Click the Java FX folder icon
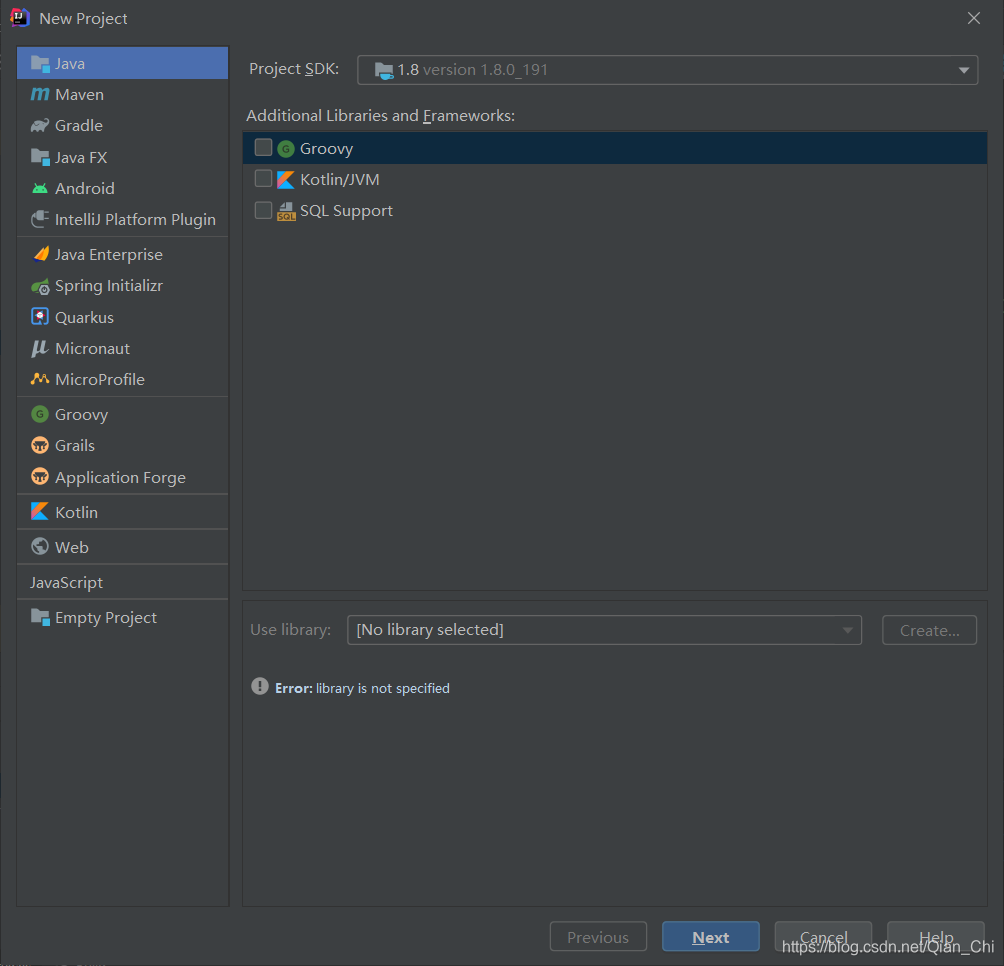 pyautogui.click(x=40, y=157)
